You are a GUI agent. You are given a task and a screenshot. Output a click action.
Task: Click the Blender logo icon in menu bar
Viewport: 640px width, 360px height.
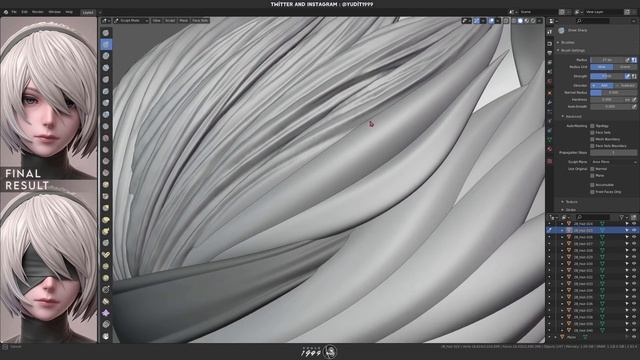(x=6, y=12)
